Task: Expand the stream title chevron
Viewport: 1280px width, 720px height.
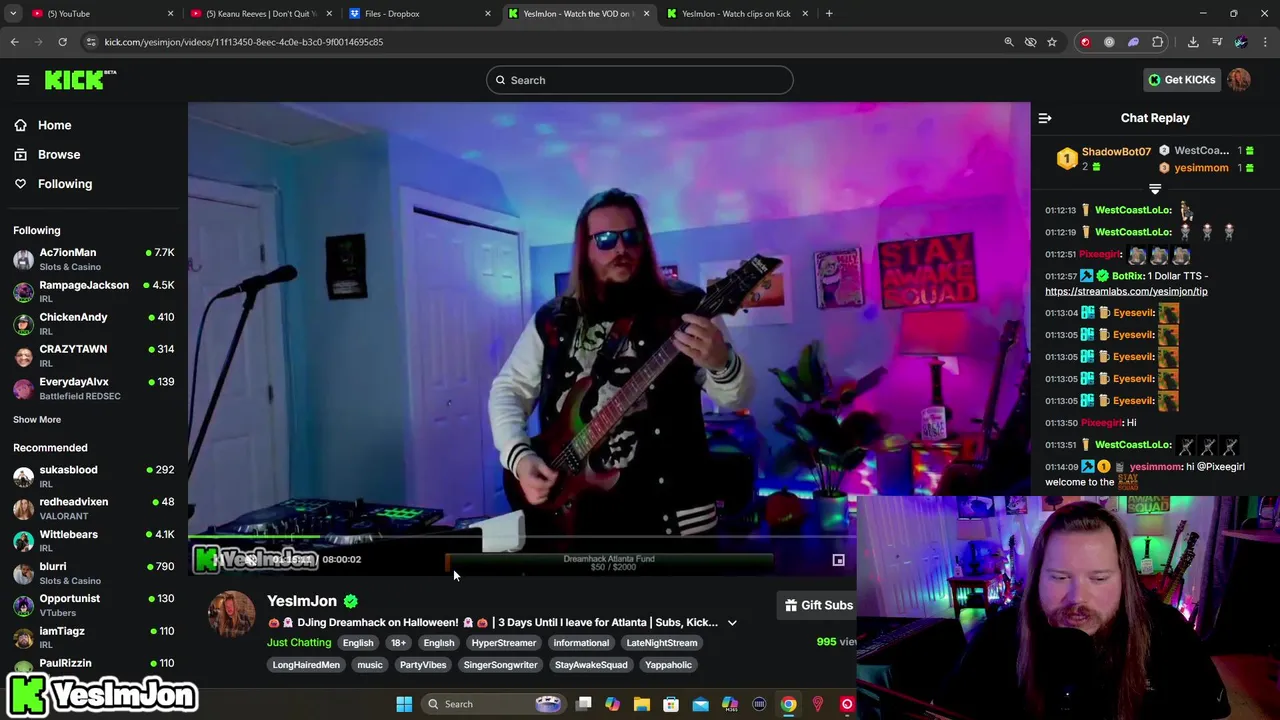Action: [732, 623]
